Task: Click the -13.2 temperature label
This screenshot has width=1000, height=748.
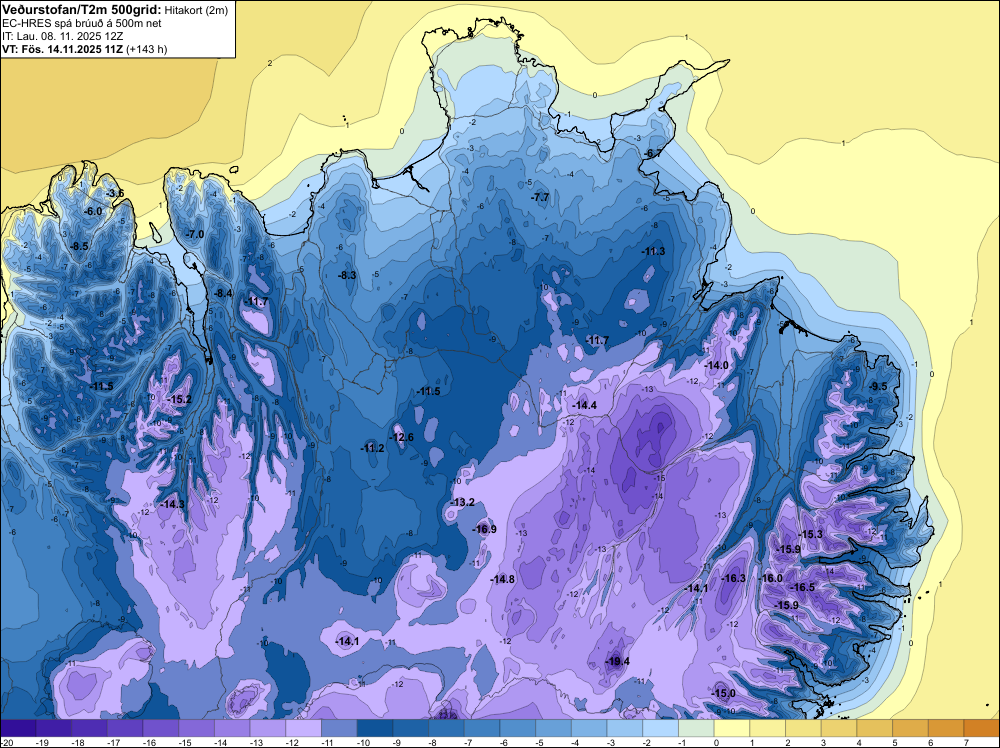Action: coord(462,502)
